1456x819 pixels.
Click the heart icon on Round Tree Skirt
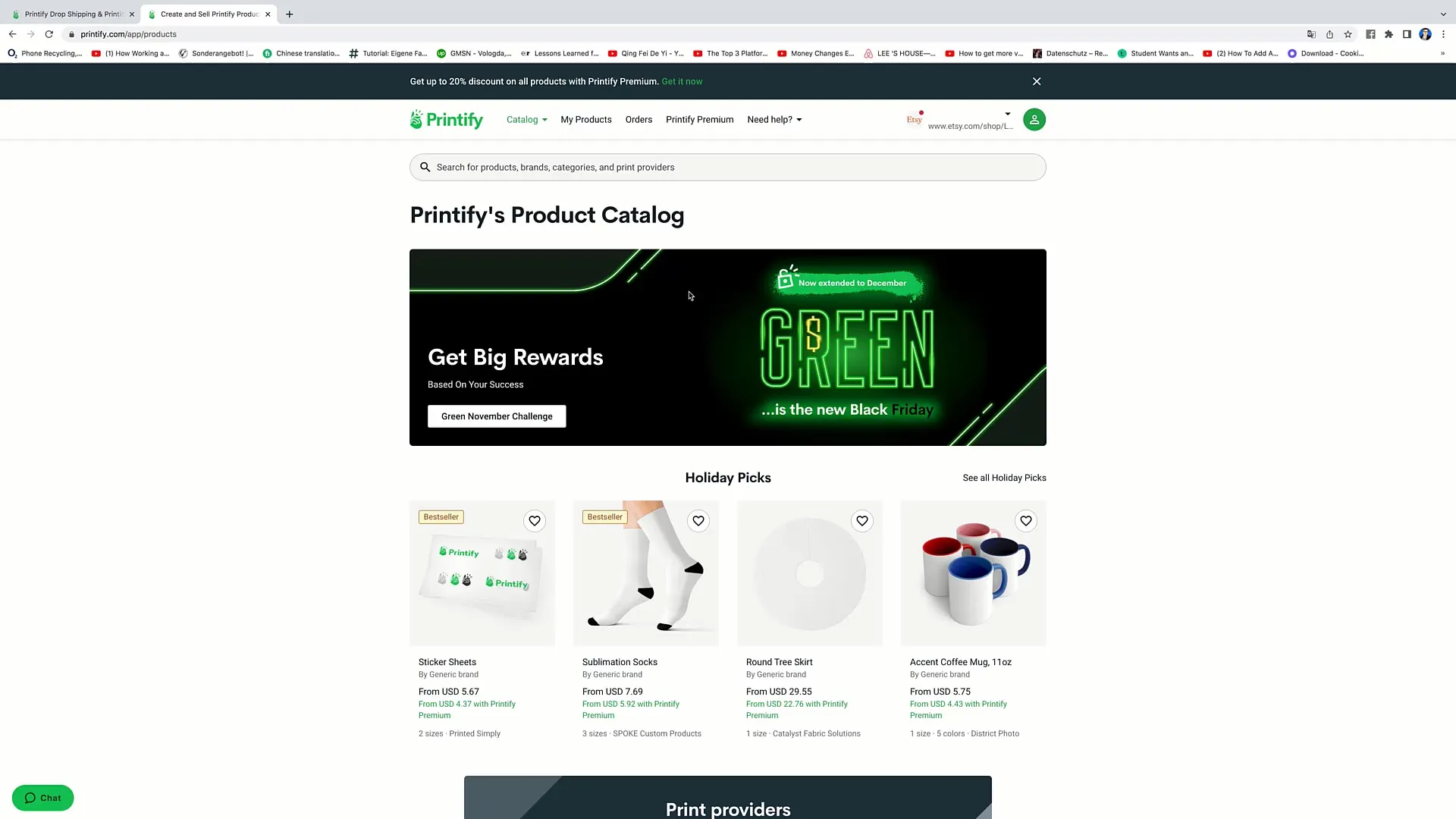click(861, 520)
